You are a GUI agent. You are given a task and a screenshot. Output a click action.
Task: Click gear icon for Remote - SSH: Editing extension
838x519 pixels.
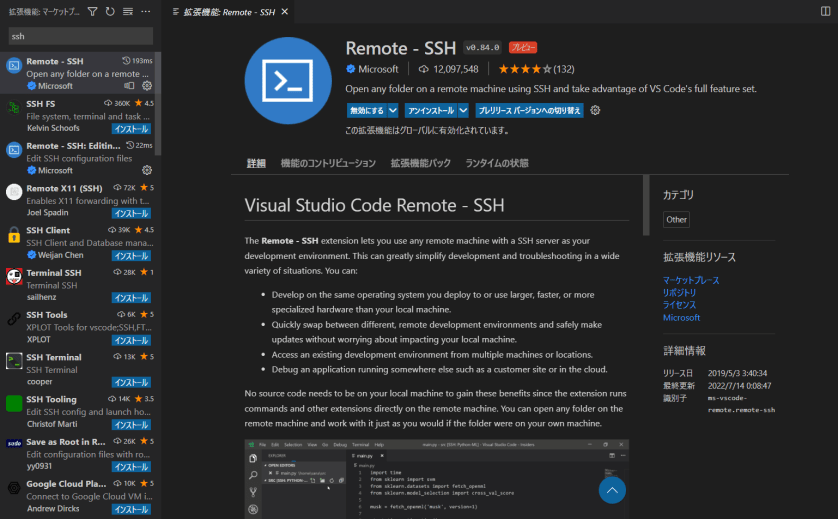click(x=147, y=171)
